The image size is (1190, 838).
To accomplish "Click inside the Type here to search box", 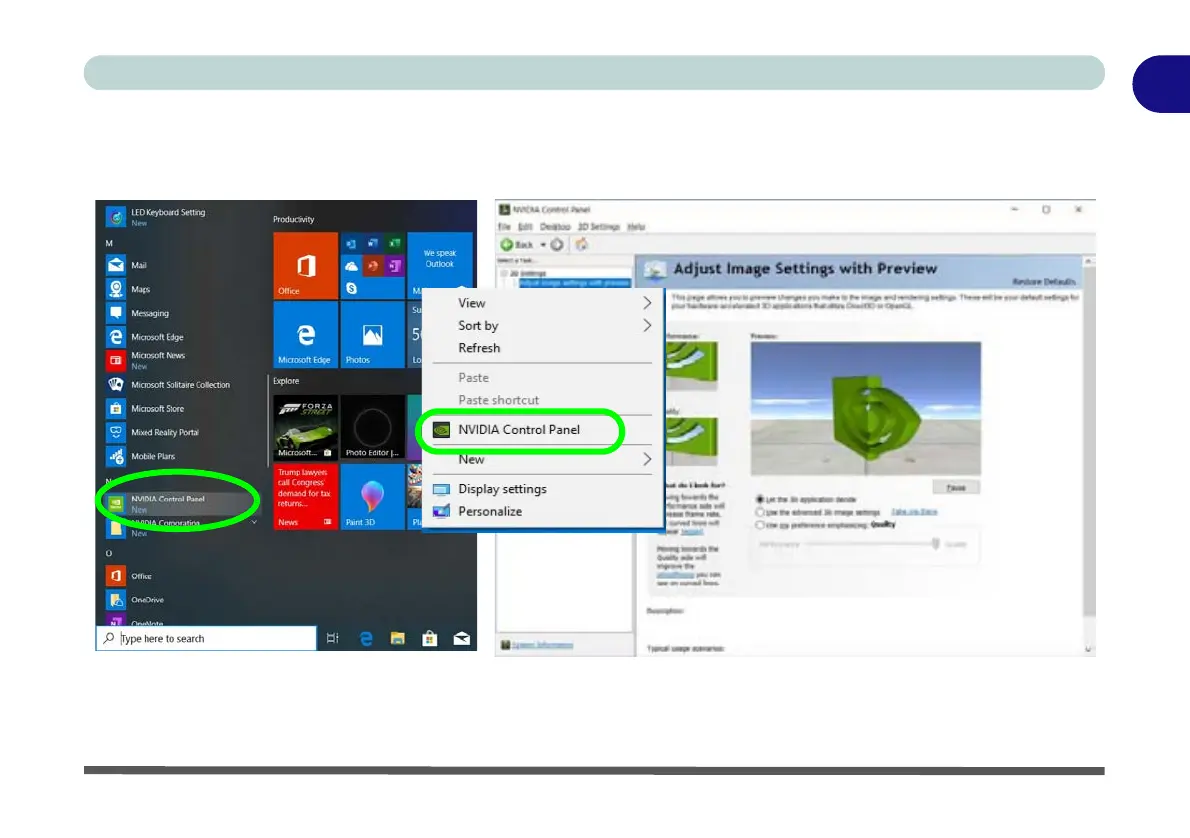I will (x=206, y=638).
